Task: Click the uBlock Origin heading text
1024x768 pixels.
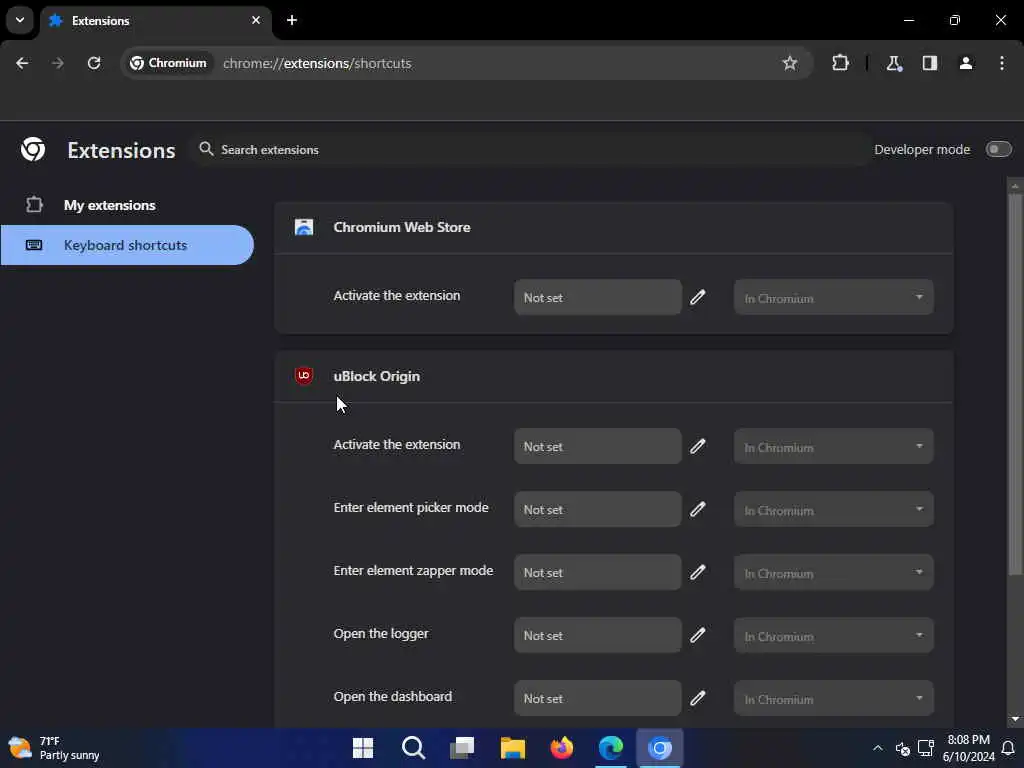Action: [377, 376]
